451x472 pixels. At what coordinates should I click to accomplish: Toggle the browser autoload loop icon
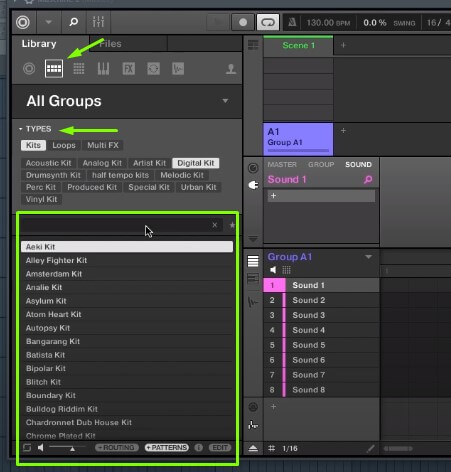[27, 447]
